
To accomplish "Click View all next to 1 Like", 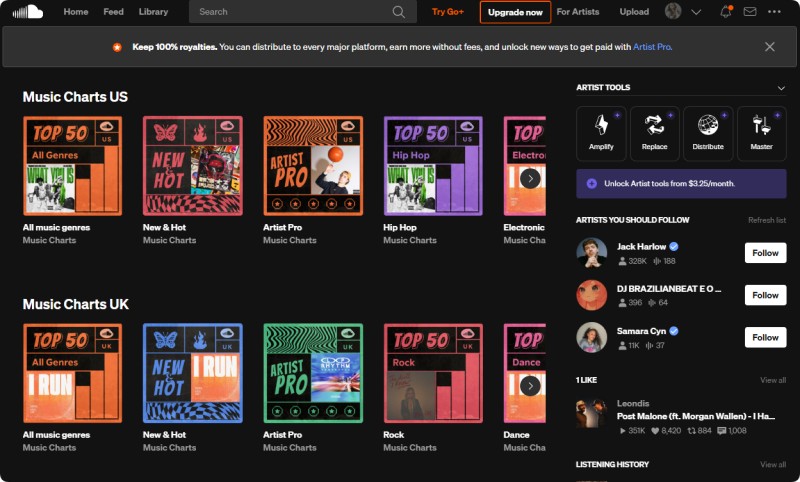I will click(x=773, y=380).
